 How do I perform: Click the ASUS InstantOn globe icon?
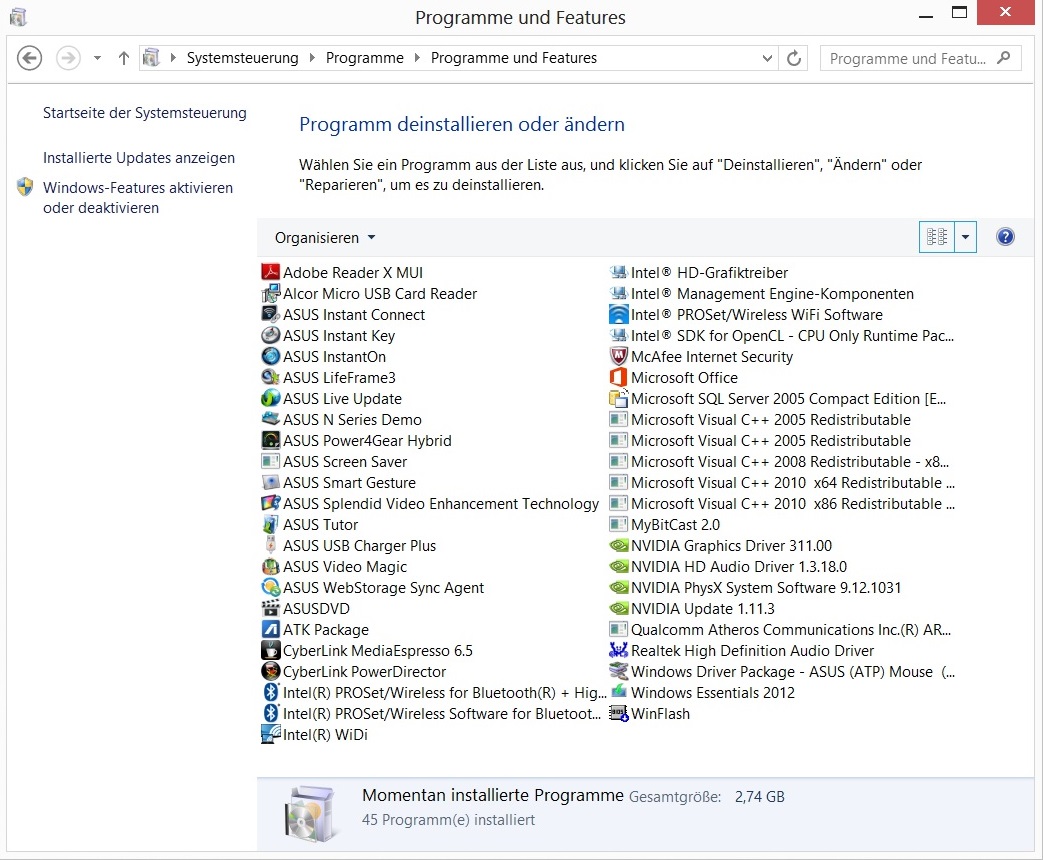[x=270, y=356]
